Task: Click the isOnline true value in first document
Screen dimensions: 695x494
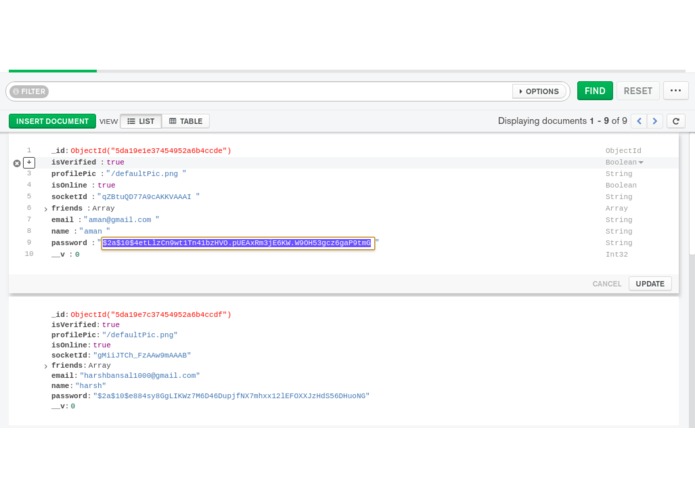Action: coord(106,185)
